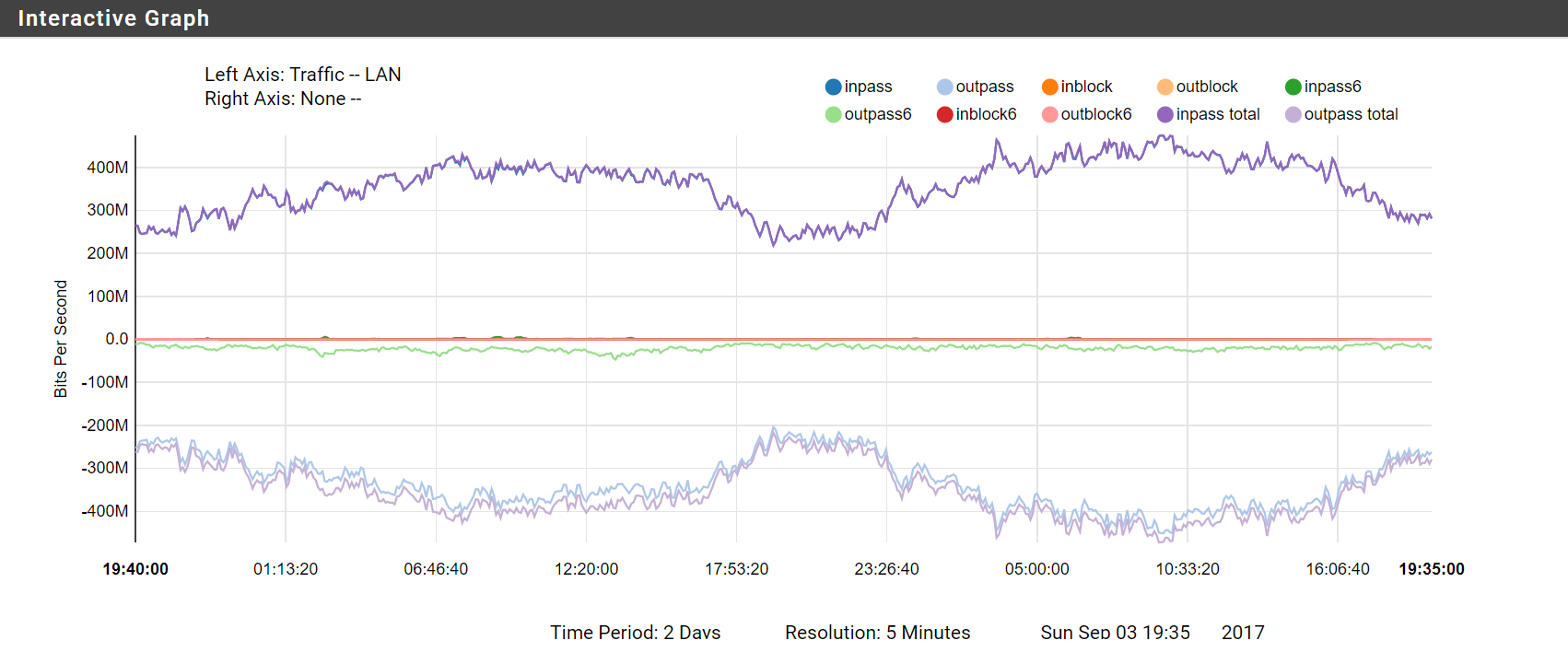Select the inpass total legend label

pyautogui.click(x=1218, y=114)
